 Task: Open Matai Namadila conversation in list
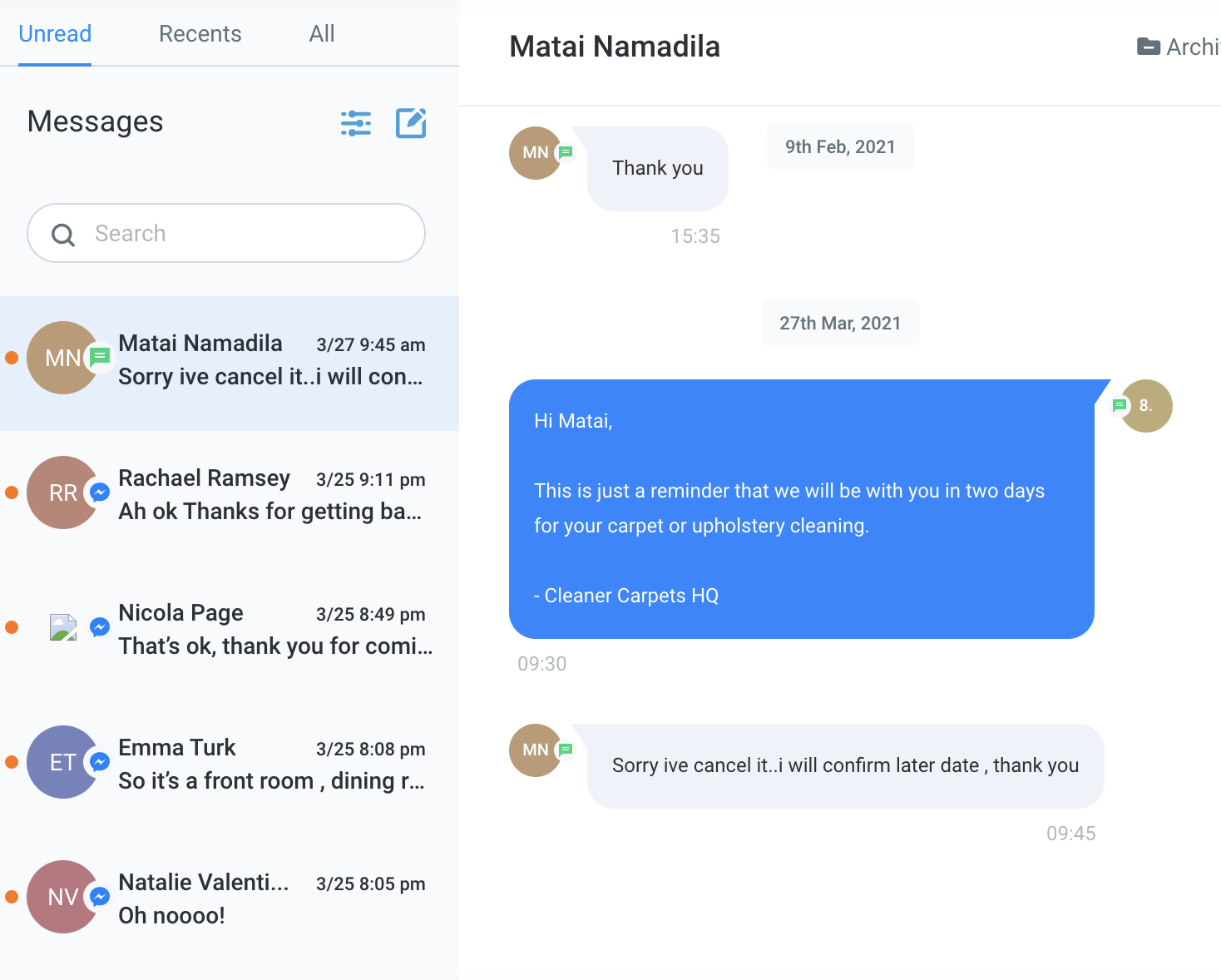[x=230, y=364]
